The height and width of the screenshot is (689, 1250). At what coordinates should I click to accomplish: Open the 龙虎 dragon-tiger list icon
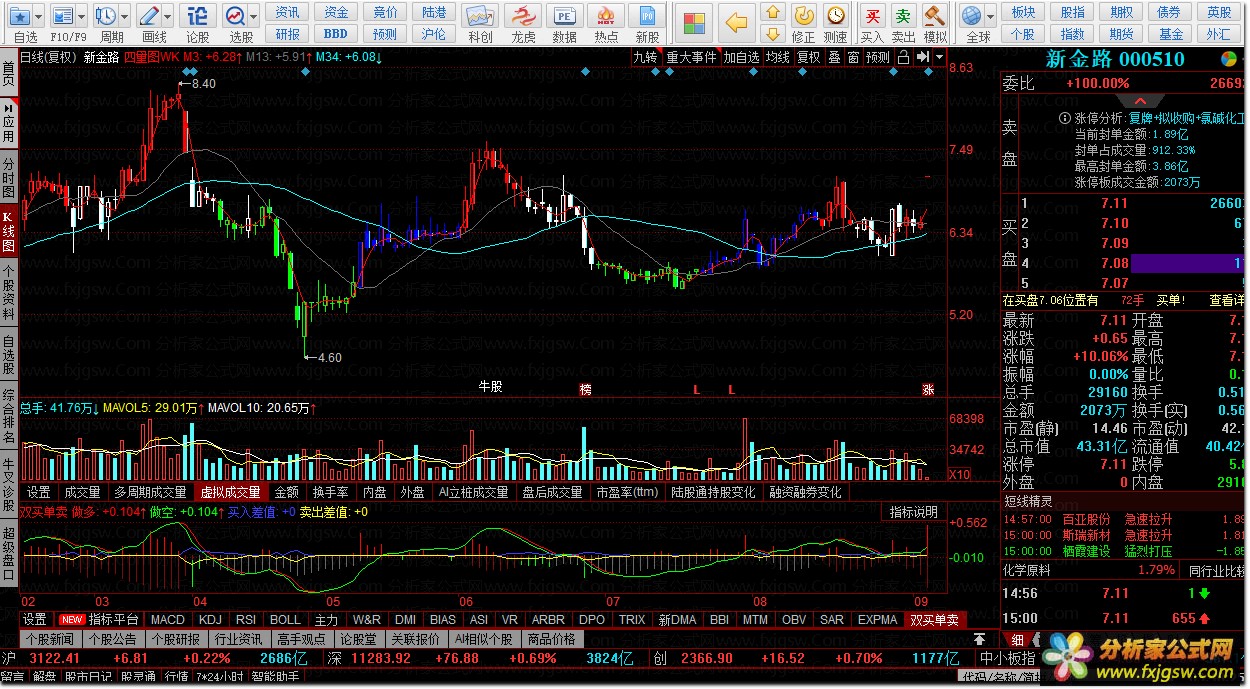pyautogui.click(x=523, y=16)
